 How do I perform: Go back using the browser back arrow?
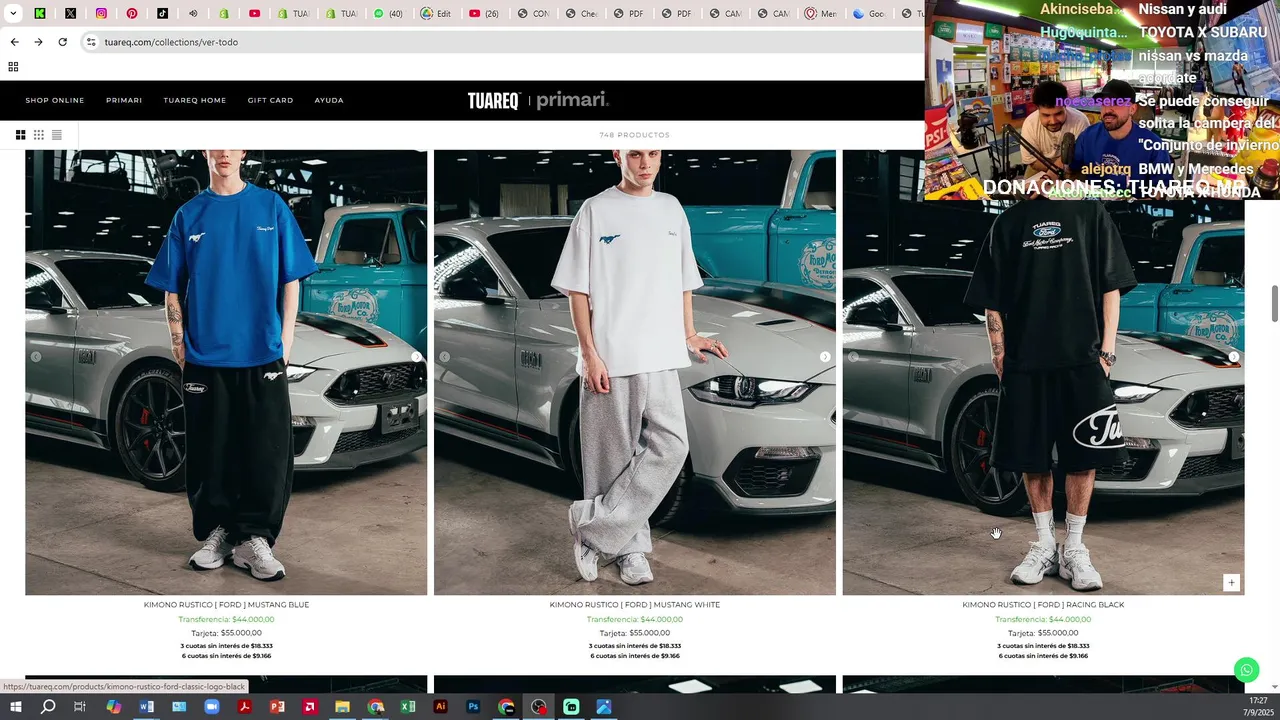pyautogui.click(x=14, y=42)
